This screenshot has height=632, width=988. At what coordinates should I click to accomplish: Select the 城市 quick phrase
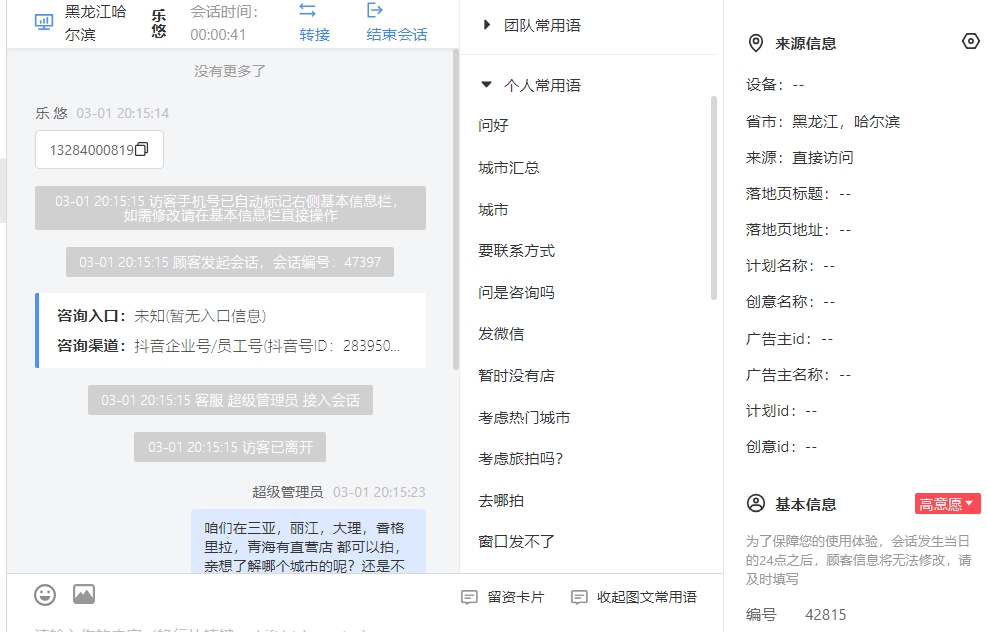(x=493, y=210)
